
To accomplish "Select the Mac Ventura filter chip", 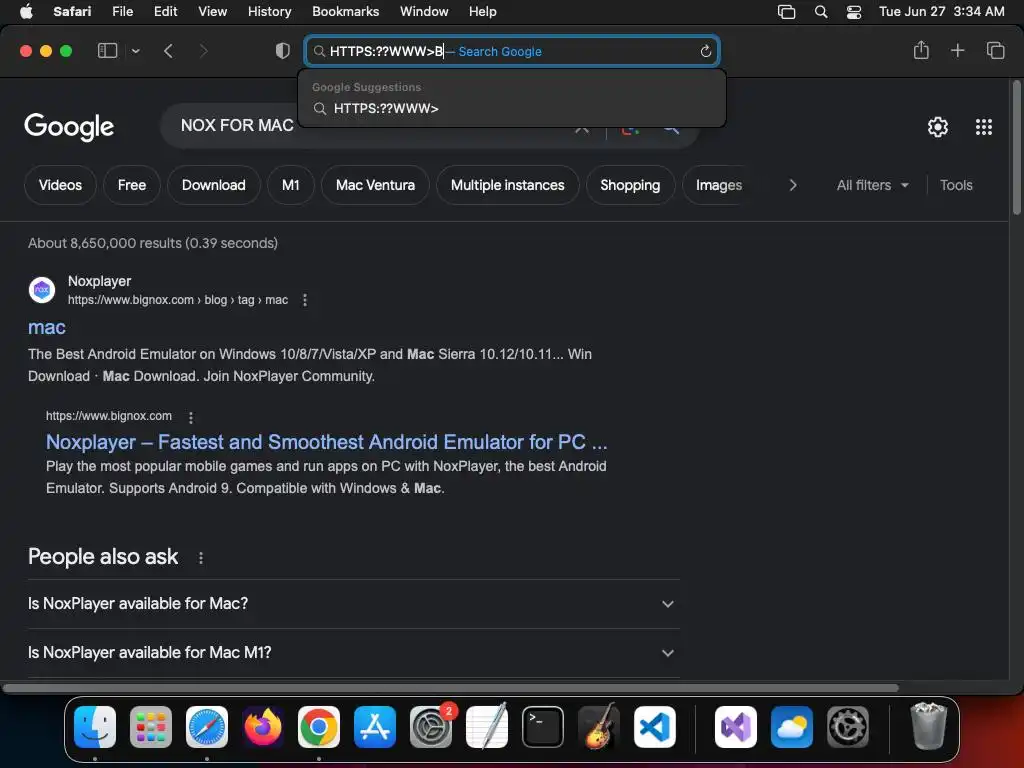I will (x=376, y=185).
